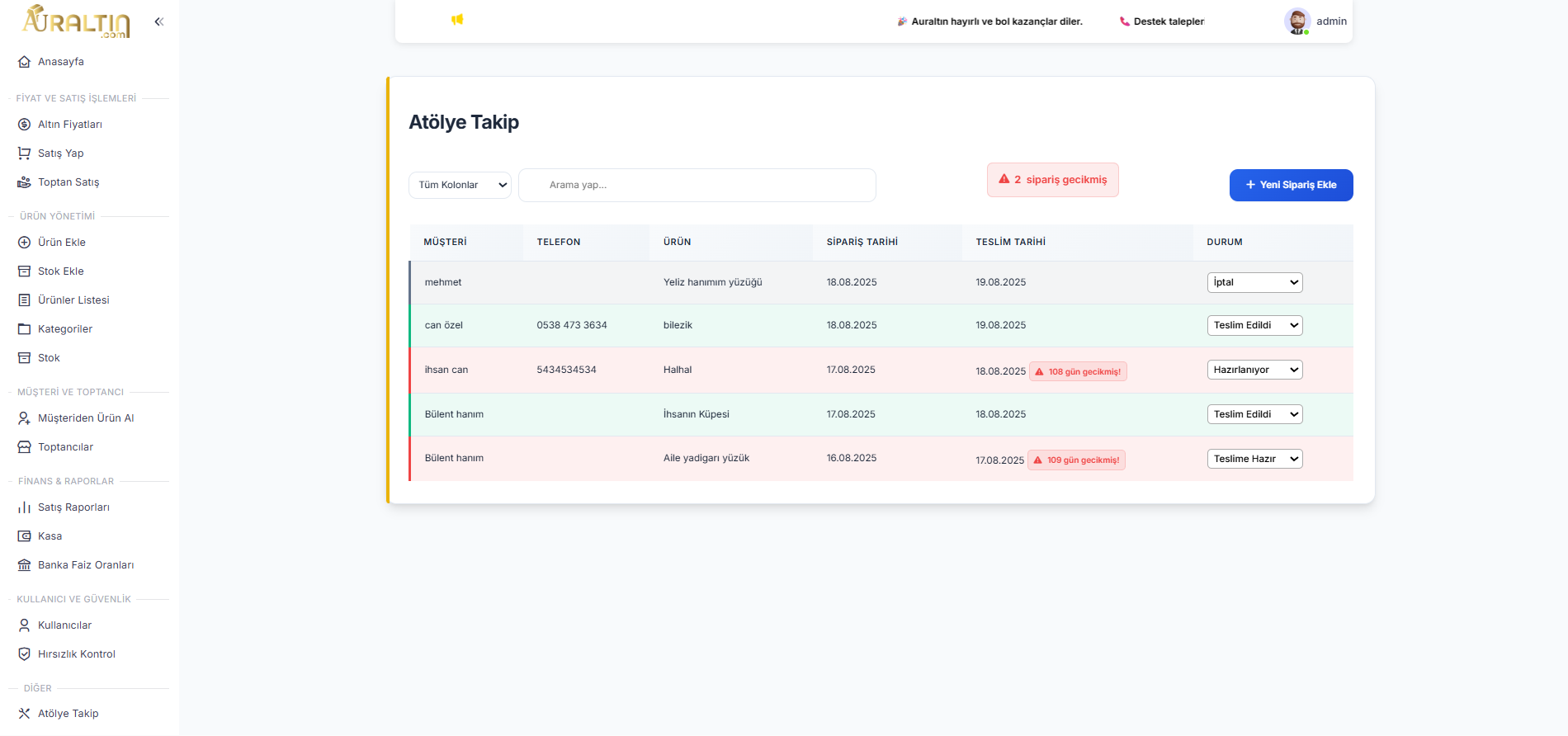Click the Anasayfa home icon

[x=25, y=62]
